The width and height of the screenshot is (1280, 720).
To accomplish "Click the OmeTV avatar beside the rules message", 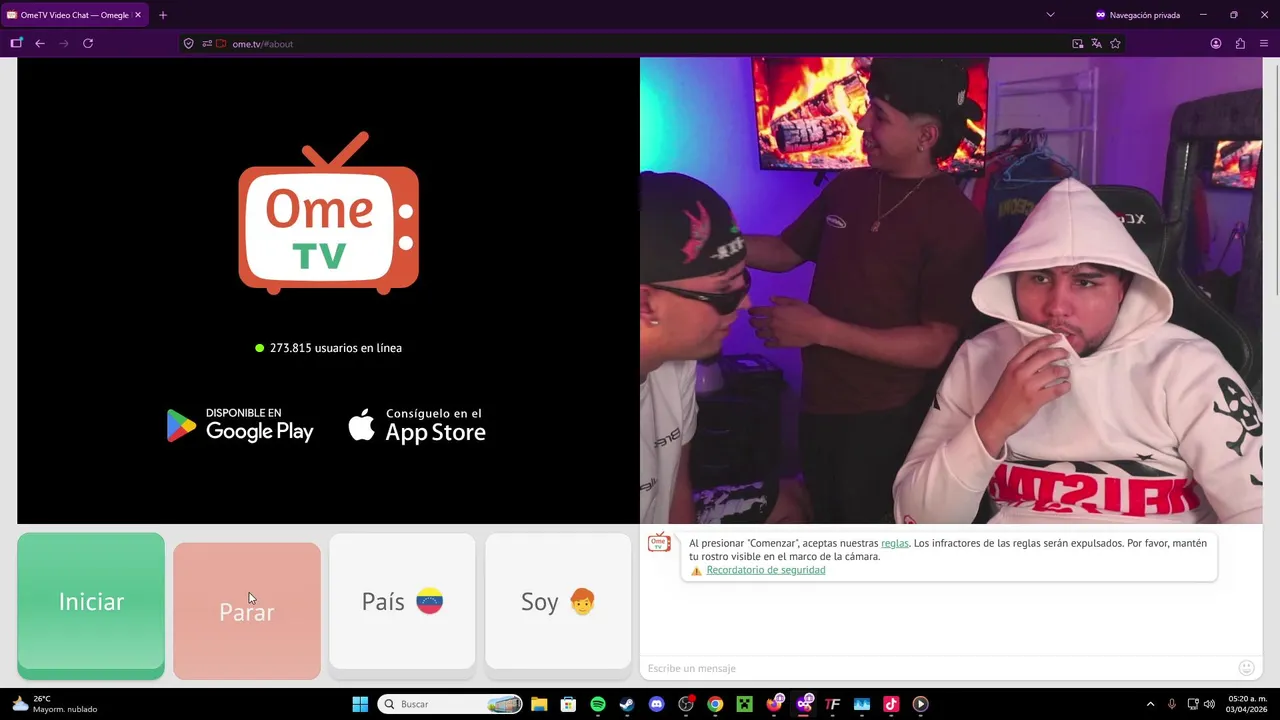I will [x=659, y=543].
